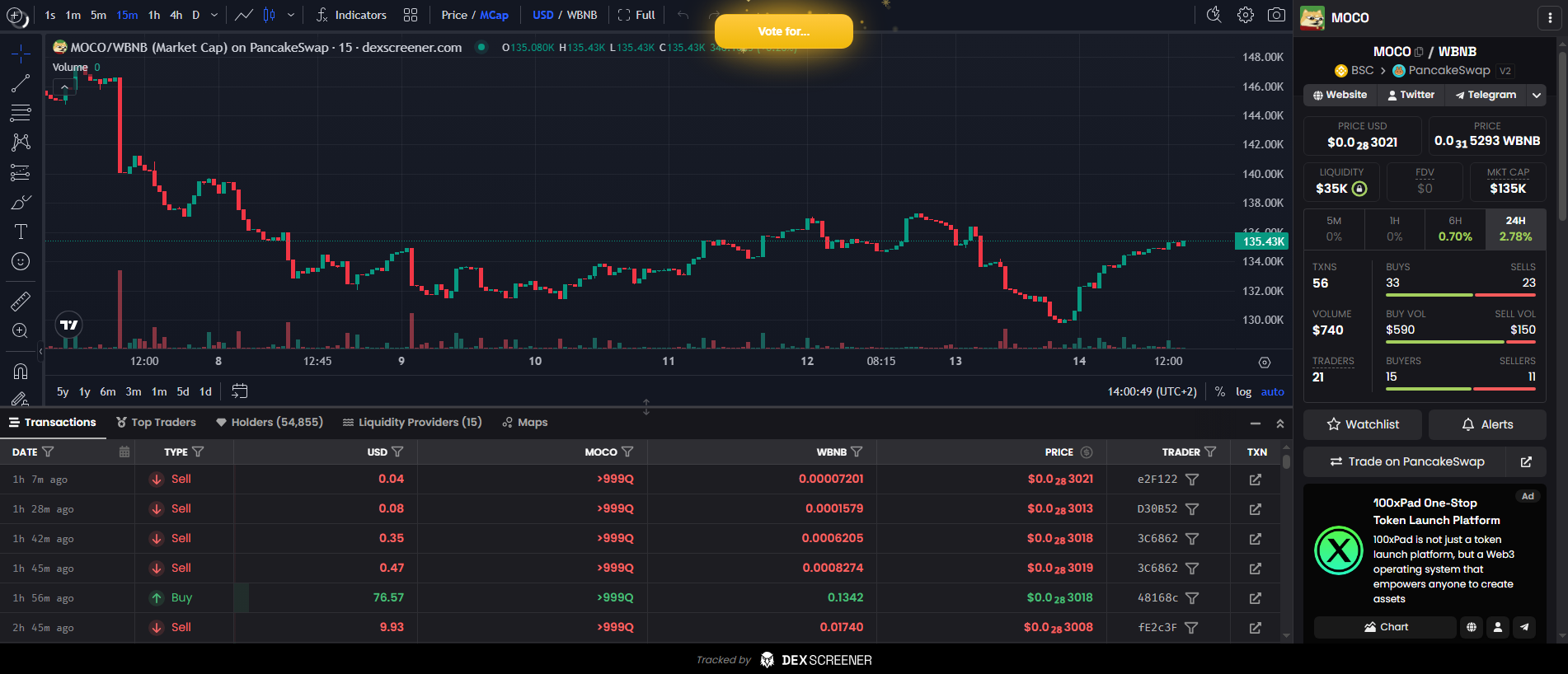Minimize the transactions panel
This screenshot has width=1568, height=674.
click(x=1255, y=423)
